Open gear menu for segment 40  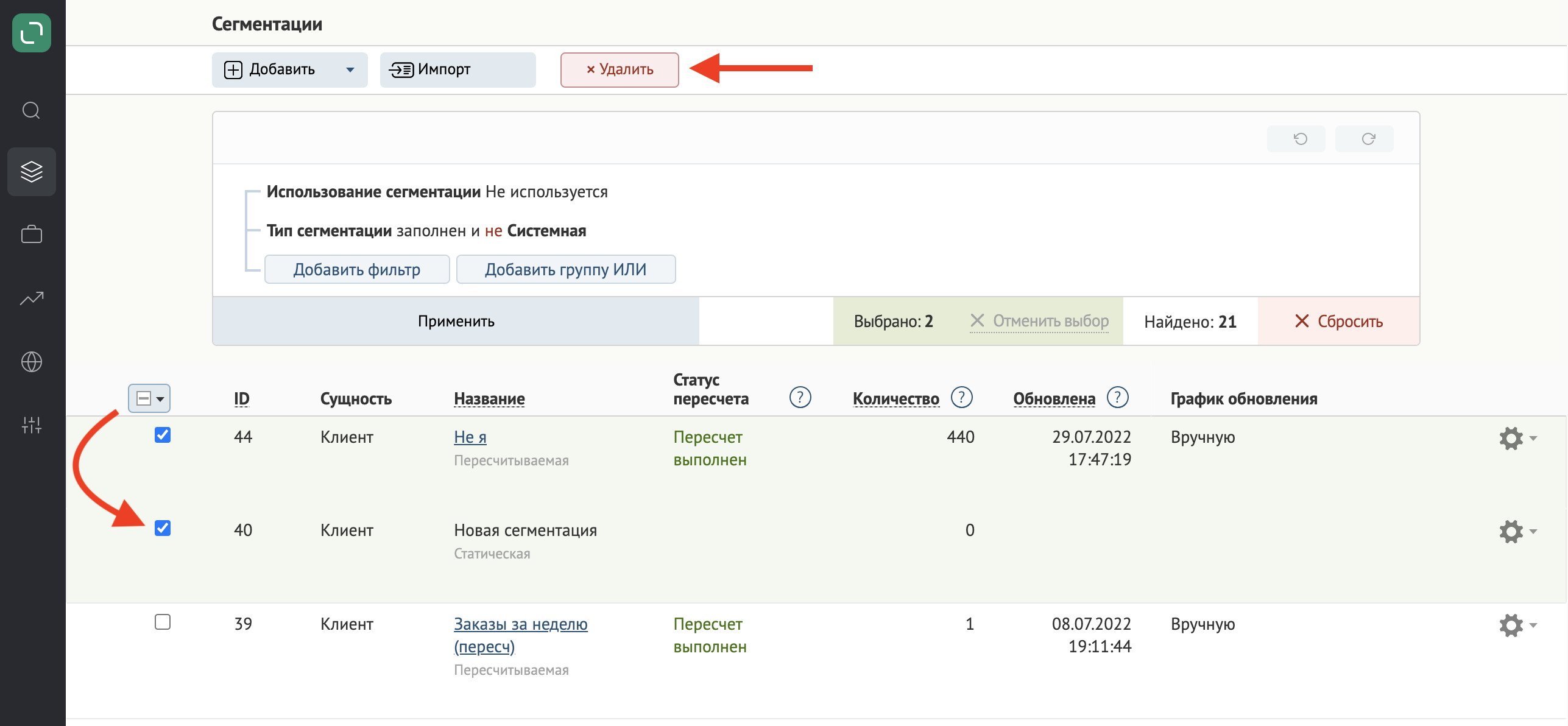coord(1517,531)
